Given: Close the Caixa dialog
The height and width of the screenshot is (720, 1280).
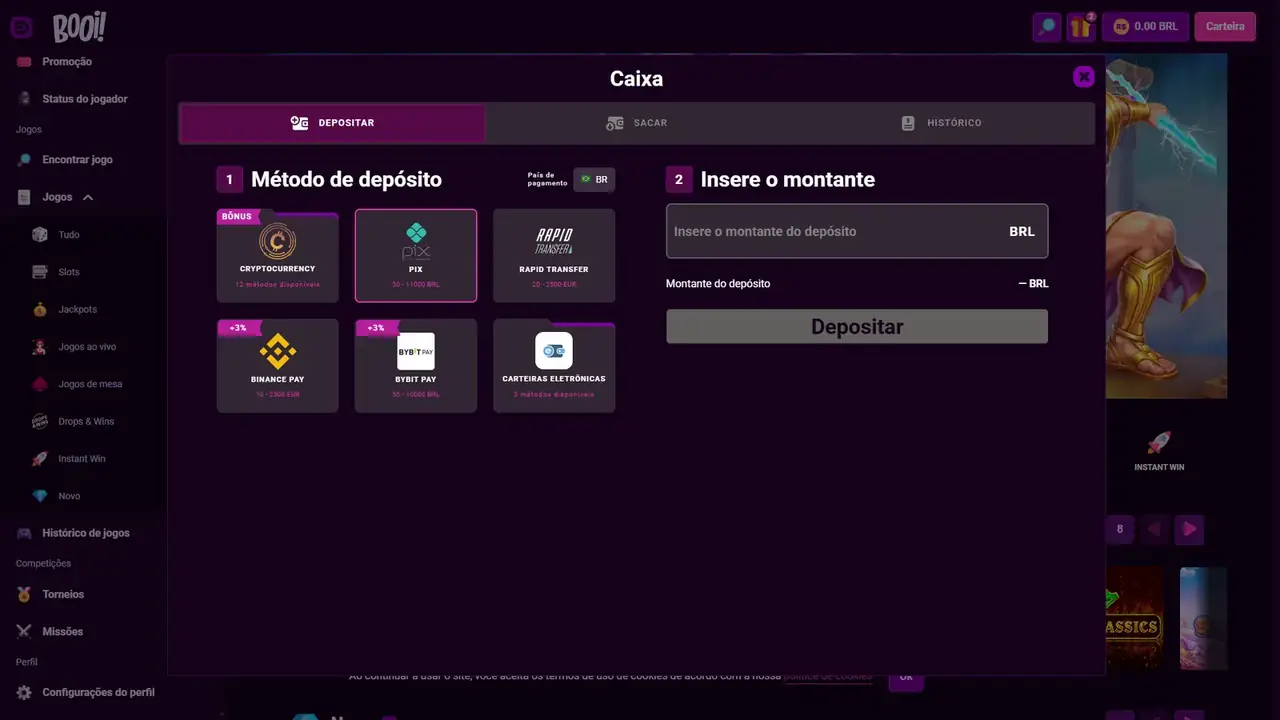Looking at the screenshot, I should (1084, 77).
